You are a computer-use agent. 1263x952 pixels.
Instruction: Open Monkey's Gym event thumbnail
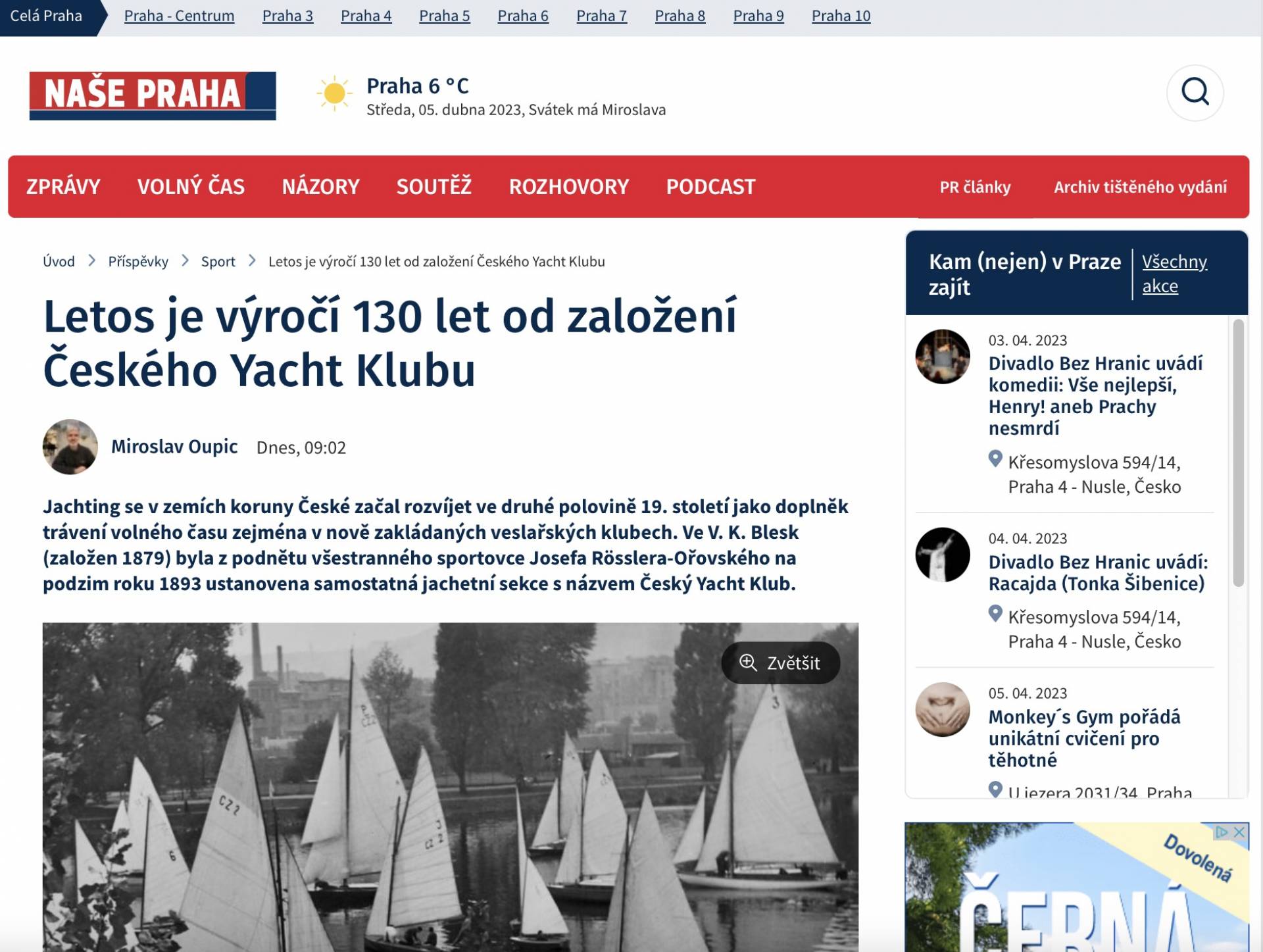(943, 709)
